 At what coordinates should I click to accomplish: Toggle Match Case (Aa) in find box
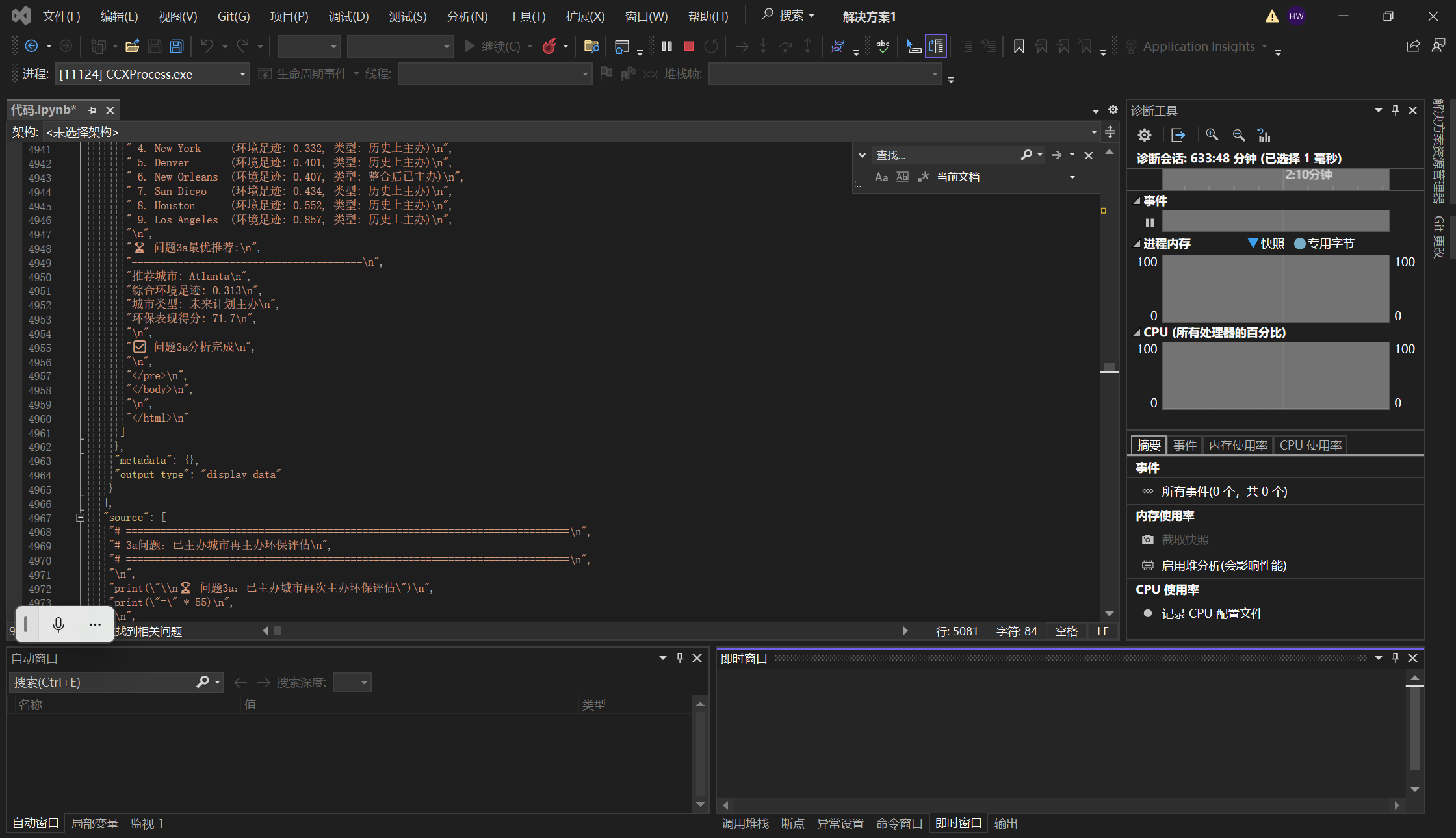tap(881, 177)
